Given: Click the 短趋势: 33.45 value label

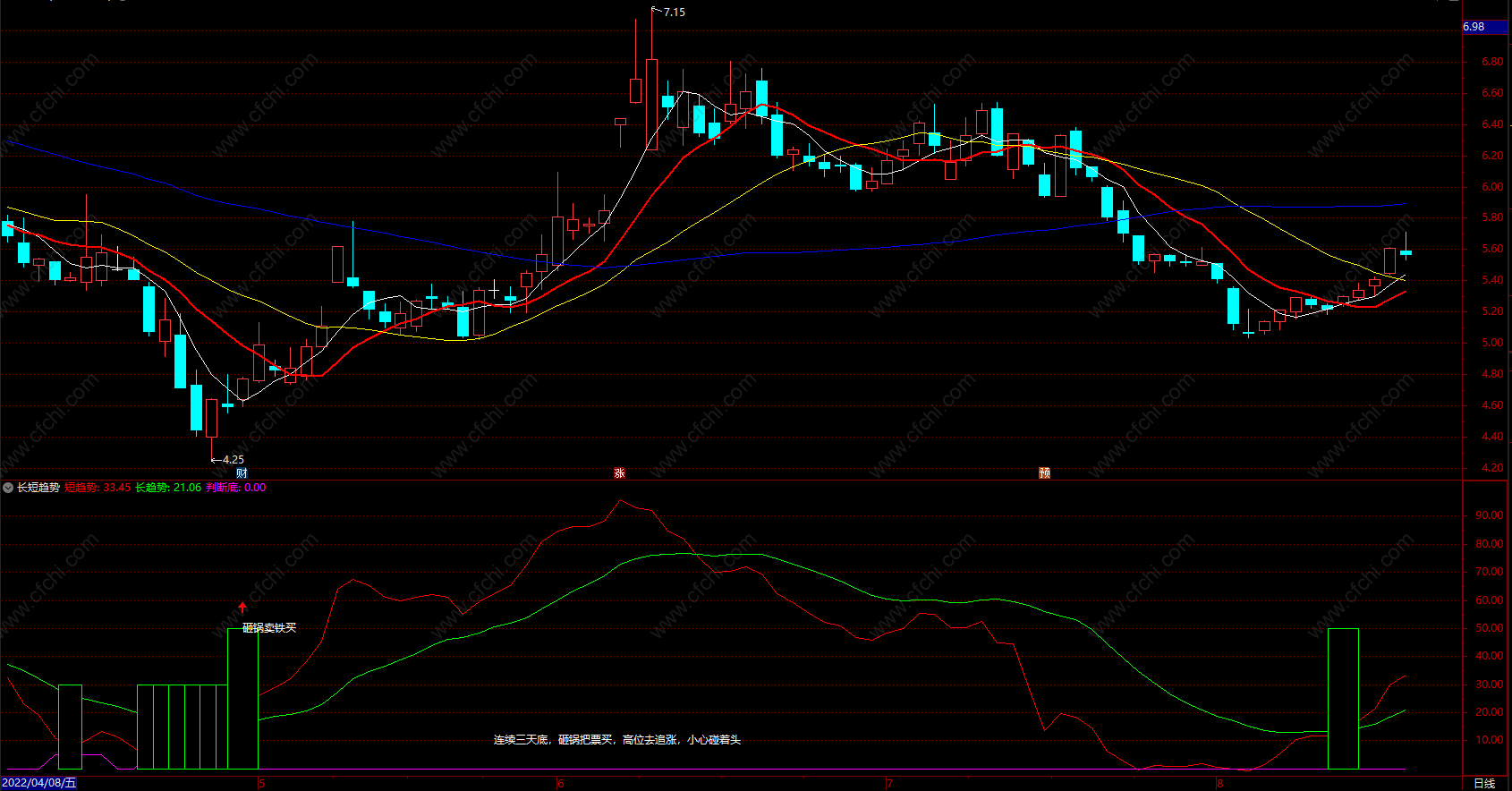Looking at the screenshot, I should coord(98,488).
